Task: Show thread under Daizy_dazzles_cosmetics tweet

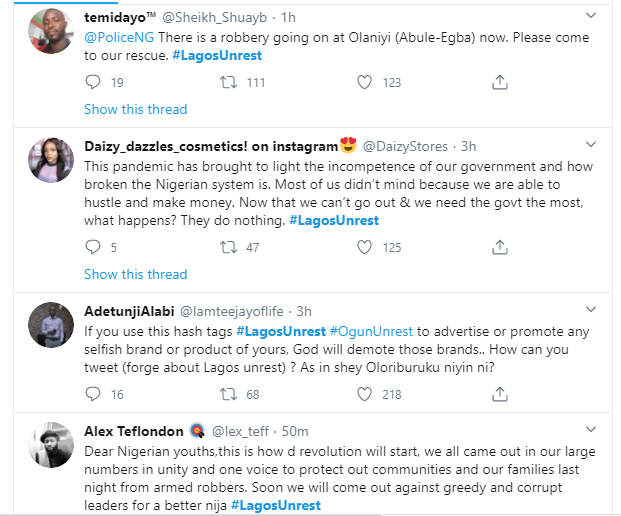Action: click(x=135, y=274)
